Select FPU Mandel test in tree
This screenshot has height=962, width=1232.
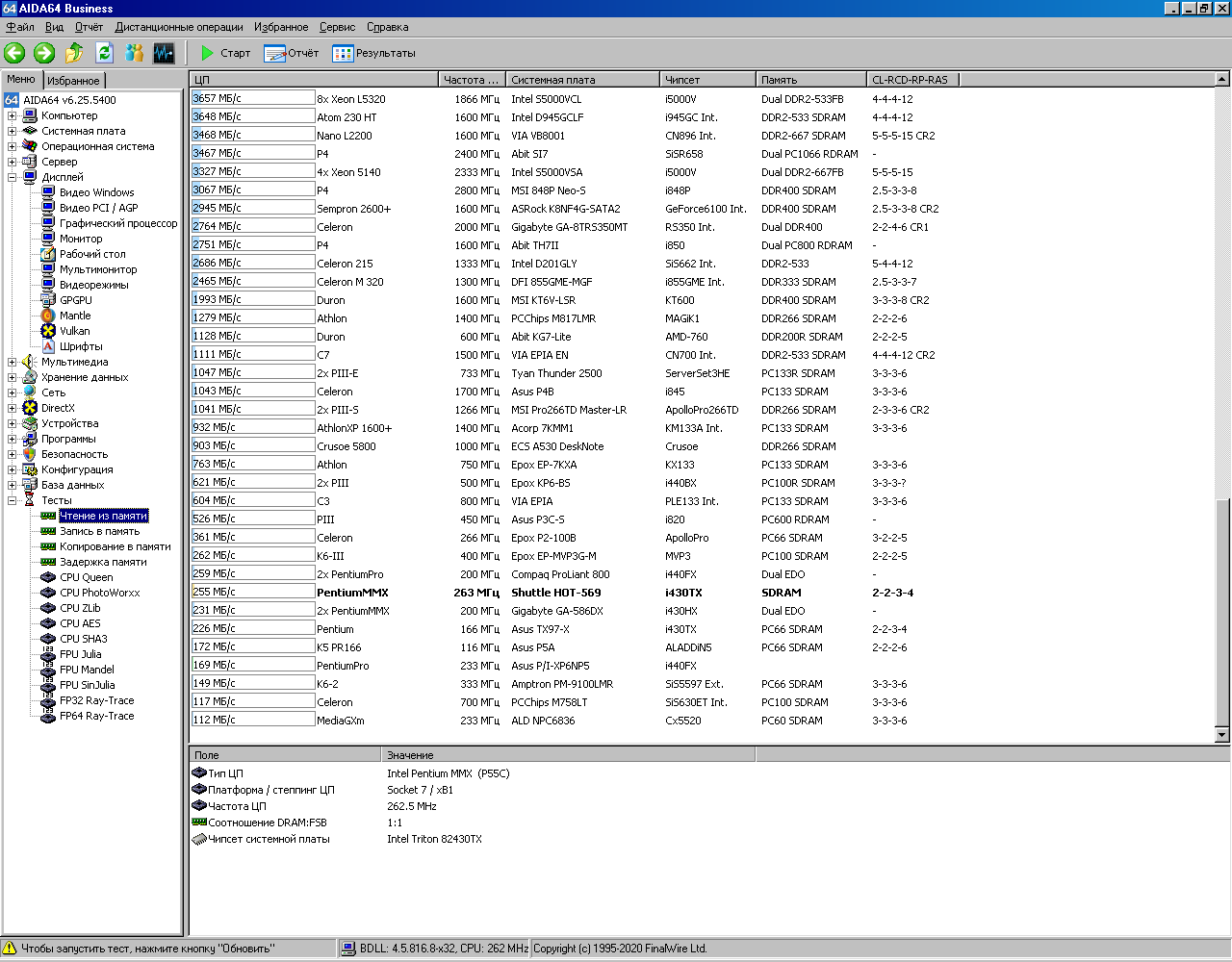tap(87, 670)
